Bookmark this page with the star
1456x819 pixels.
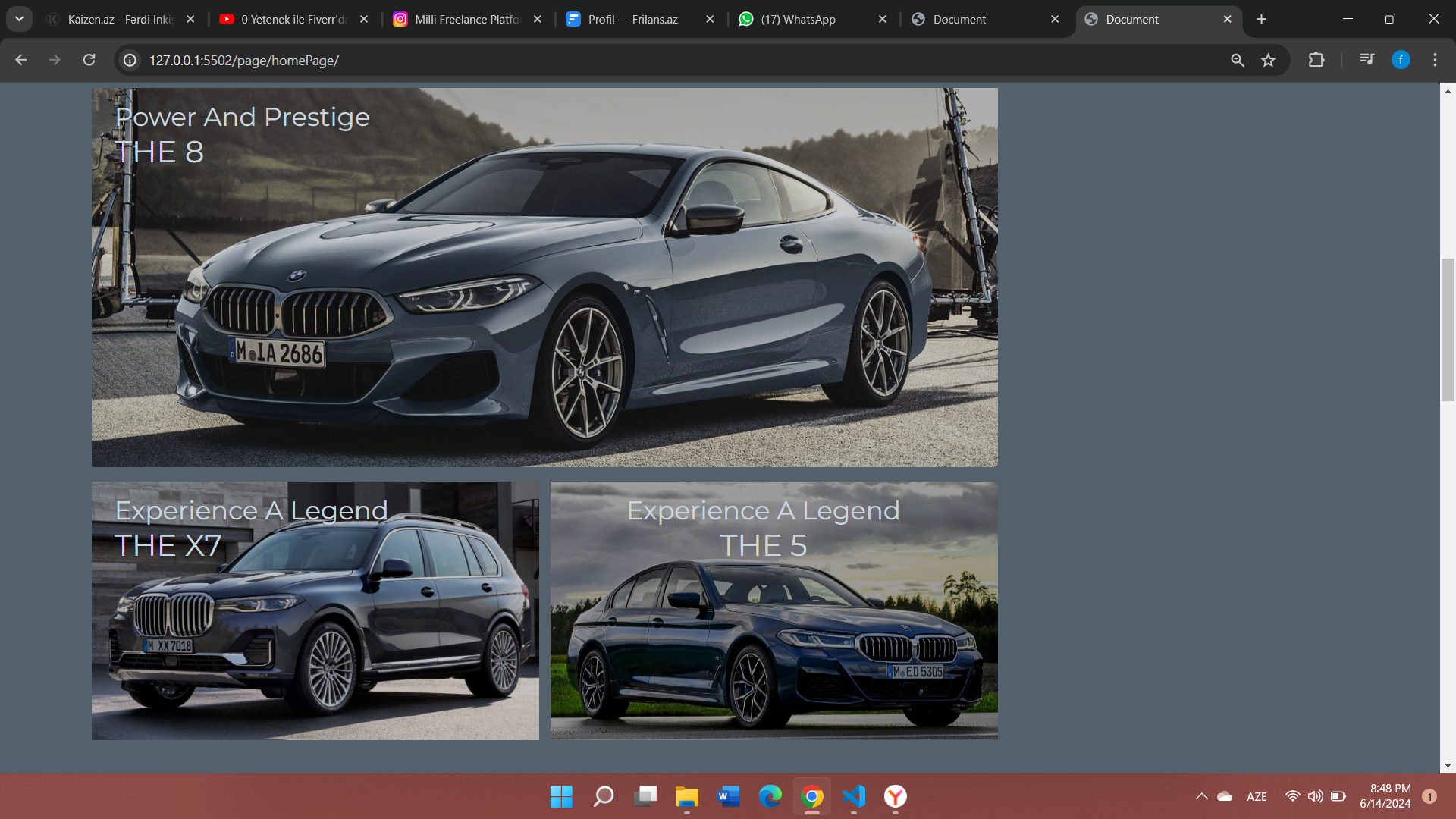pos(1268,60)
